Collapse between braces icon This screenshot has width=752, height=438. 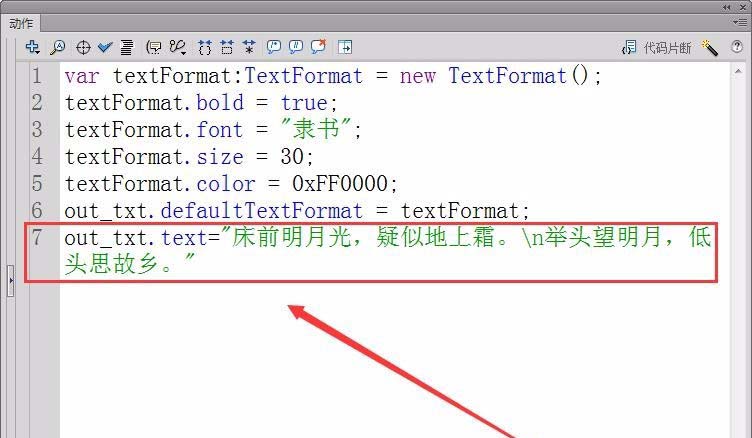(205, 47)
